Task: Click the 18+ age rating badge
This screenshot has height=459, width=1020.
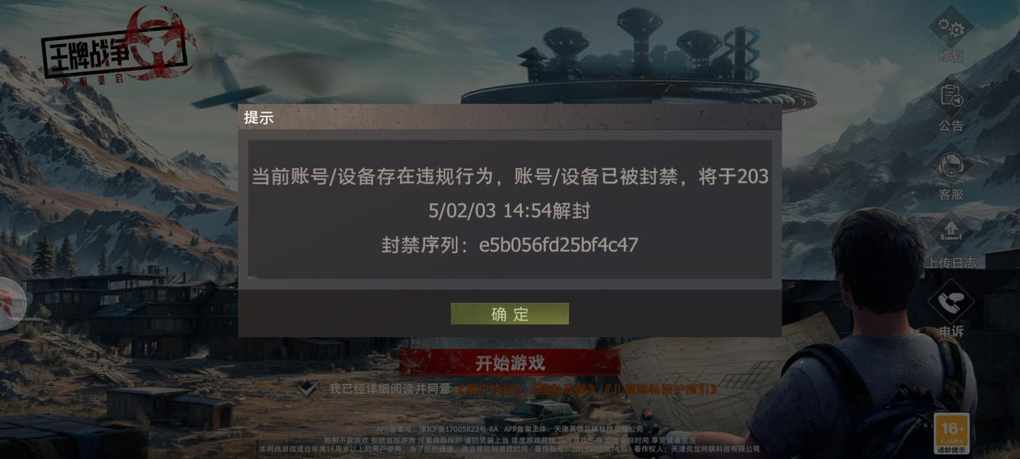Action: [951, 434]
